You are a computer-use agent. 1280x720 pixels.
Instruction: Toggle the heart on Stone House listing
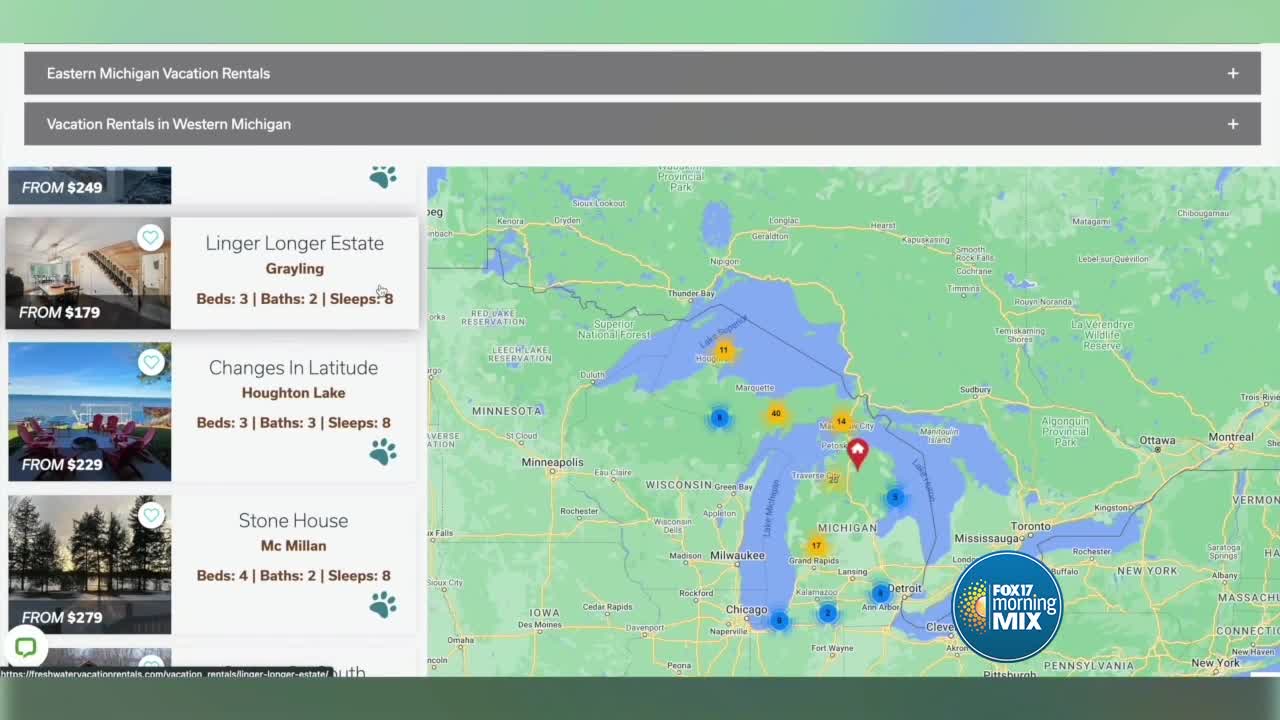[x=151, y=515]
